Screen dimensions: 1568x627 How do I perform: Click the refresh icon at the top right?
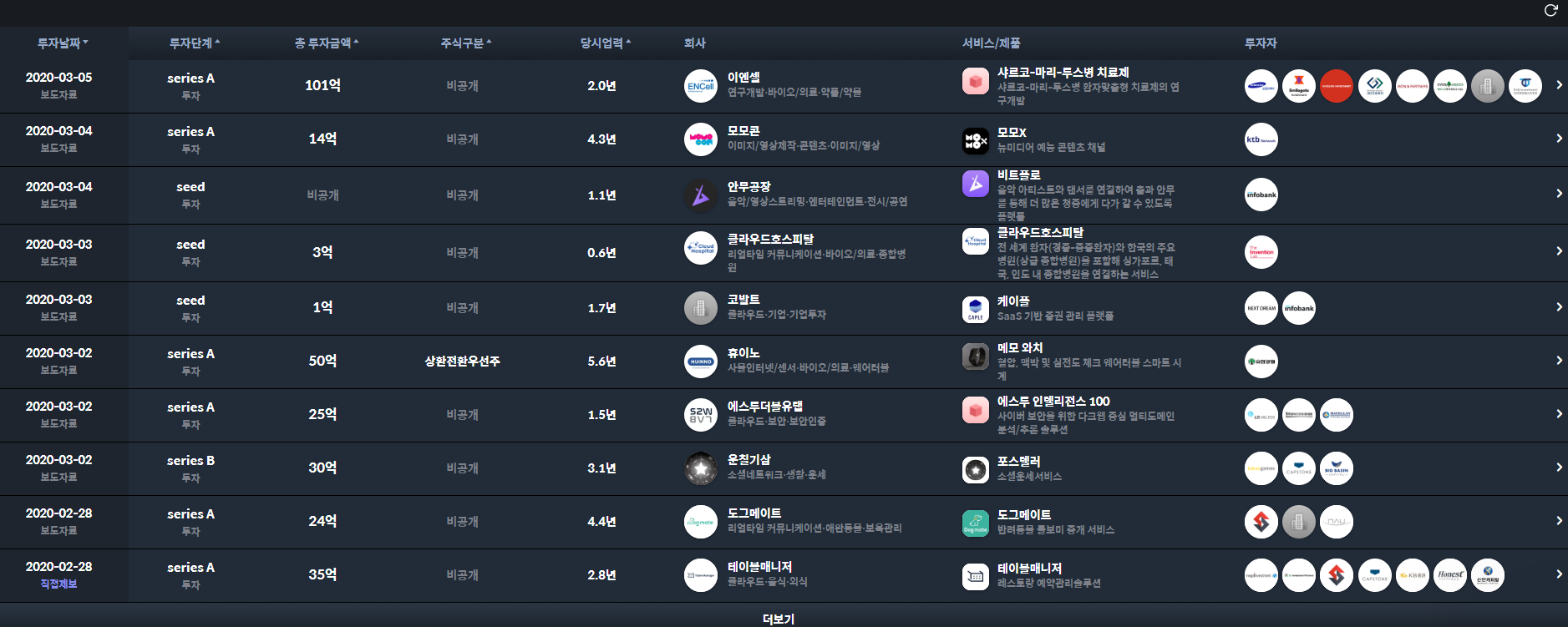[x=1550, y=10]
